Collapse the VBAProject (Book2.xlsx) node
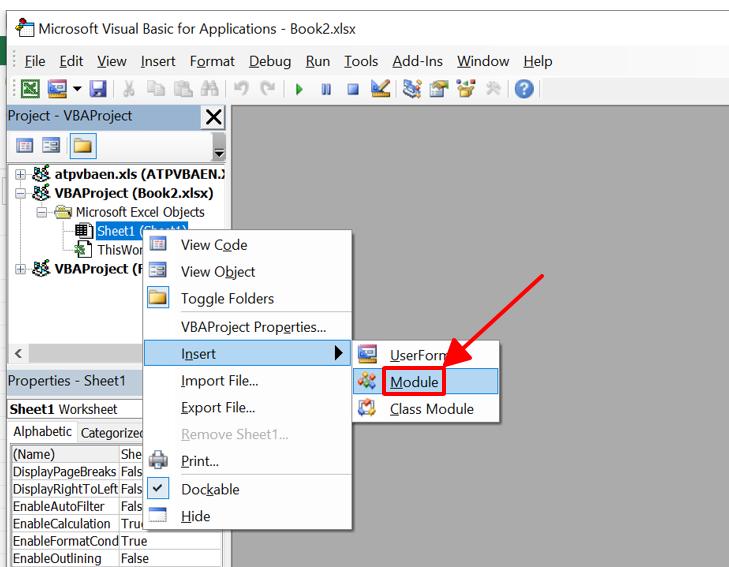This screenshot has width=729, height=567. (20, 193)
